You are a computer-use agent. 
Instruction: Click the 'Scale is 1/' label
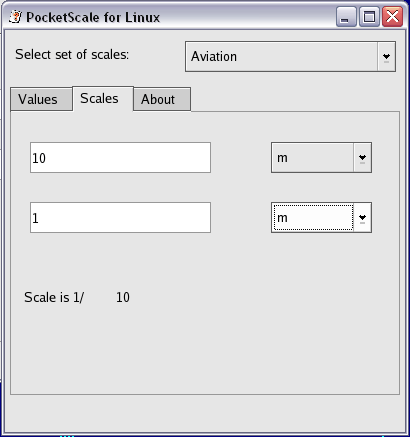[54, 297]
